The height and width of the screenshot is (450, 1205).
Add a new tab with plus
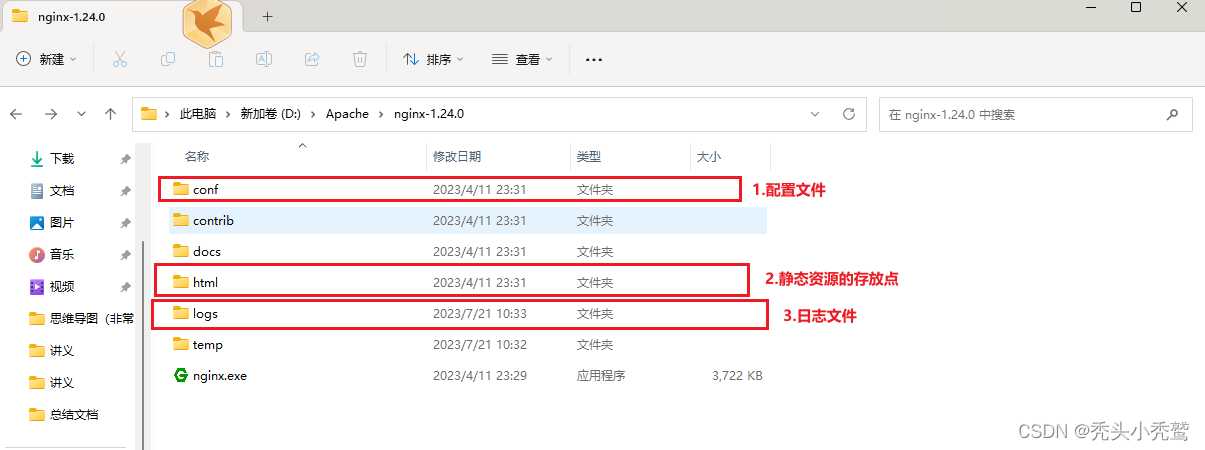[x=267, y=17]
